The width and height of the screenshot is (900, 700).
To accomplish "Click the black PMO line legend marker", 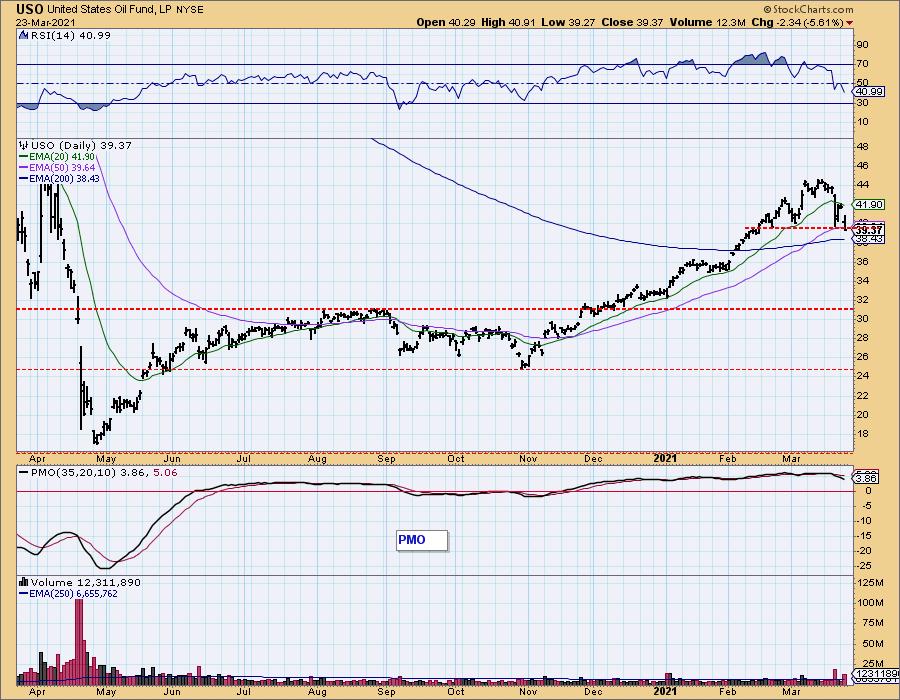I will pyautogui.click(x=24, y=472).
